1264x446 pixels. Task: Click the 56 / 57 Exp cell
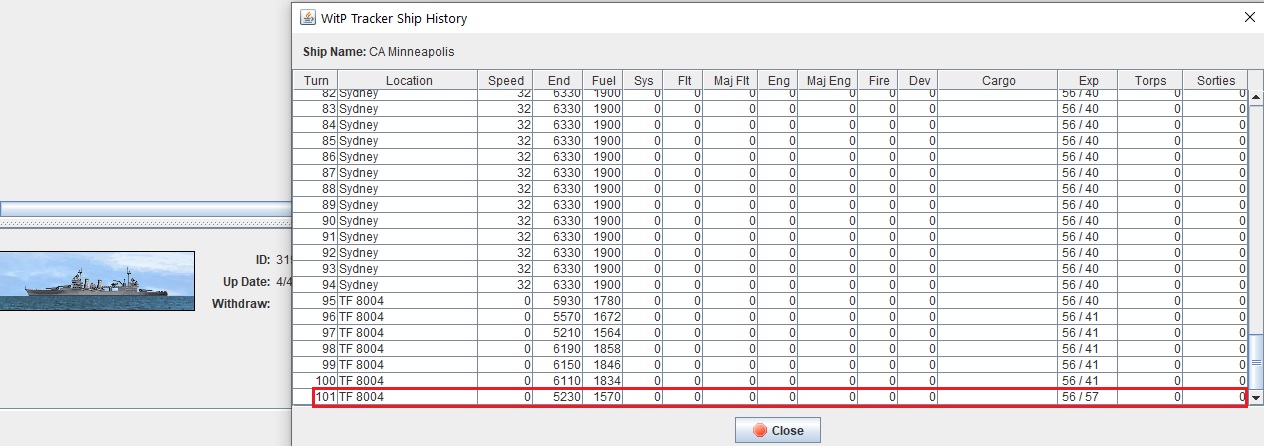1088,397
